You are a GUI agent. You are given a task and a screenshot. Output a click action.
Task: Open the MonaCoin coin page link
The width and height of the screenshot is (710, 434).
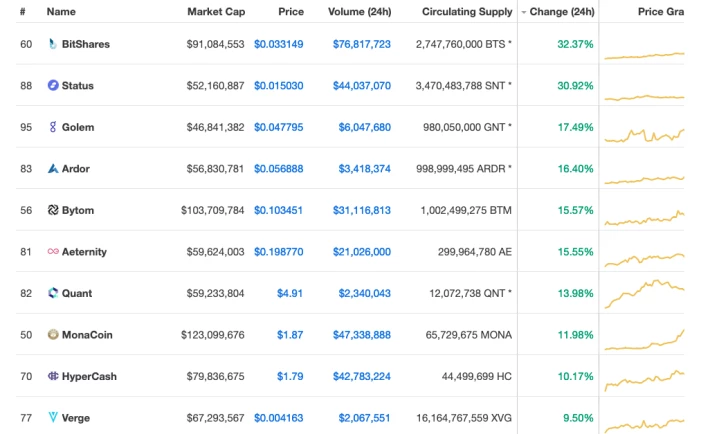pos(87,335)
